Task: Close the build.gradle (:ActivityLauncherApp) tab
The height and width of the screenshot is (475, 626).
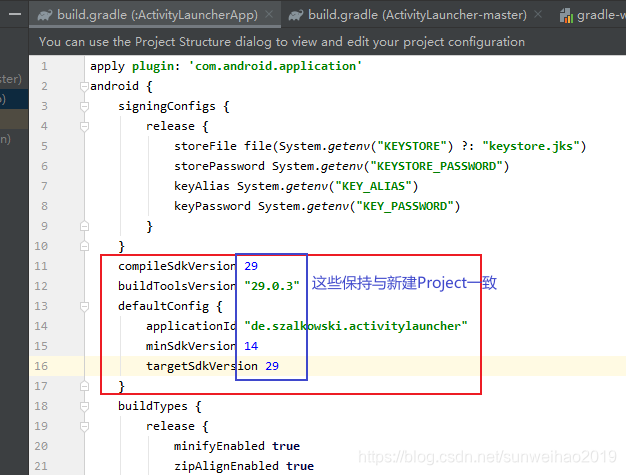Action: point(269,14)
